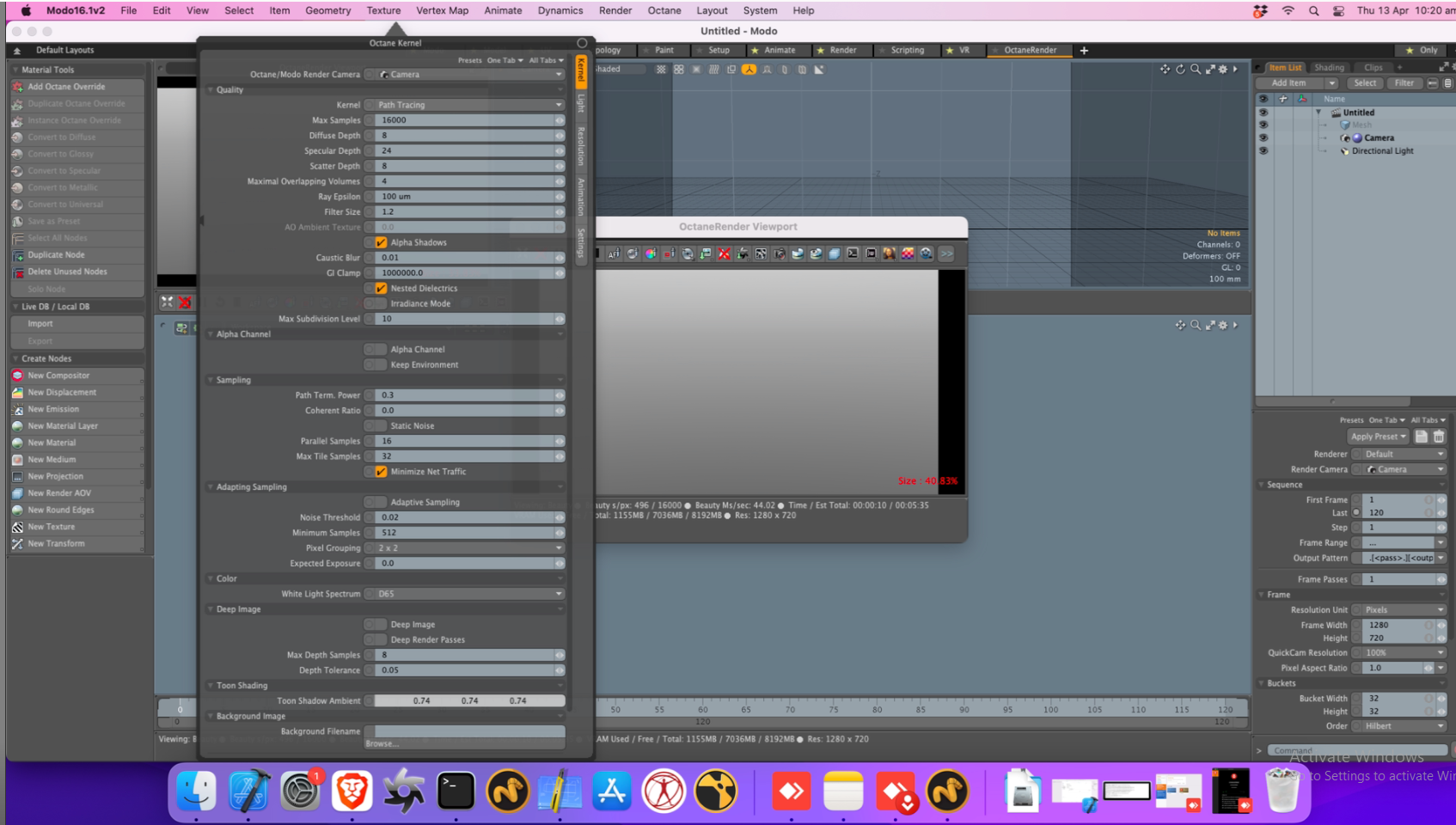This screenshot has width=1456, height=825.
Task: Click the color wheel picker icon in Octane viewport
Action: (651, 254)
